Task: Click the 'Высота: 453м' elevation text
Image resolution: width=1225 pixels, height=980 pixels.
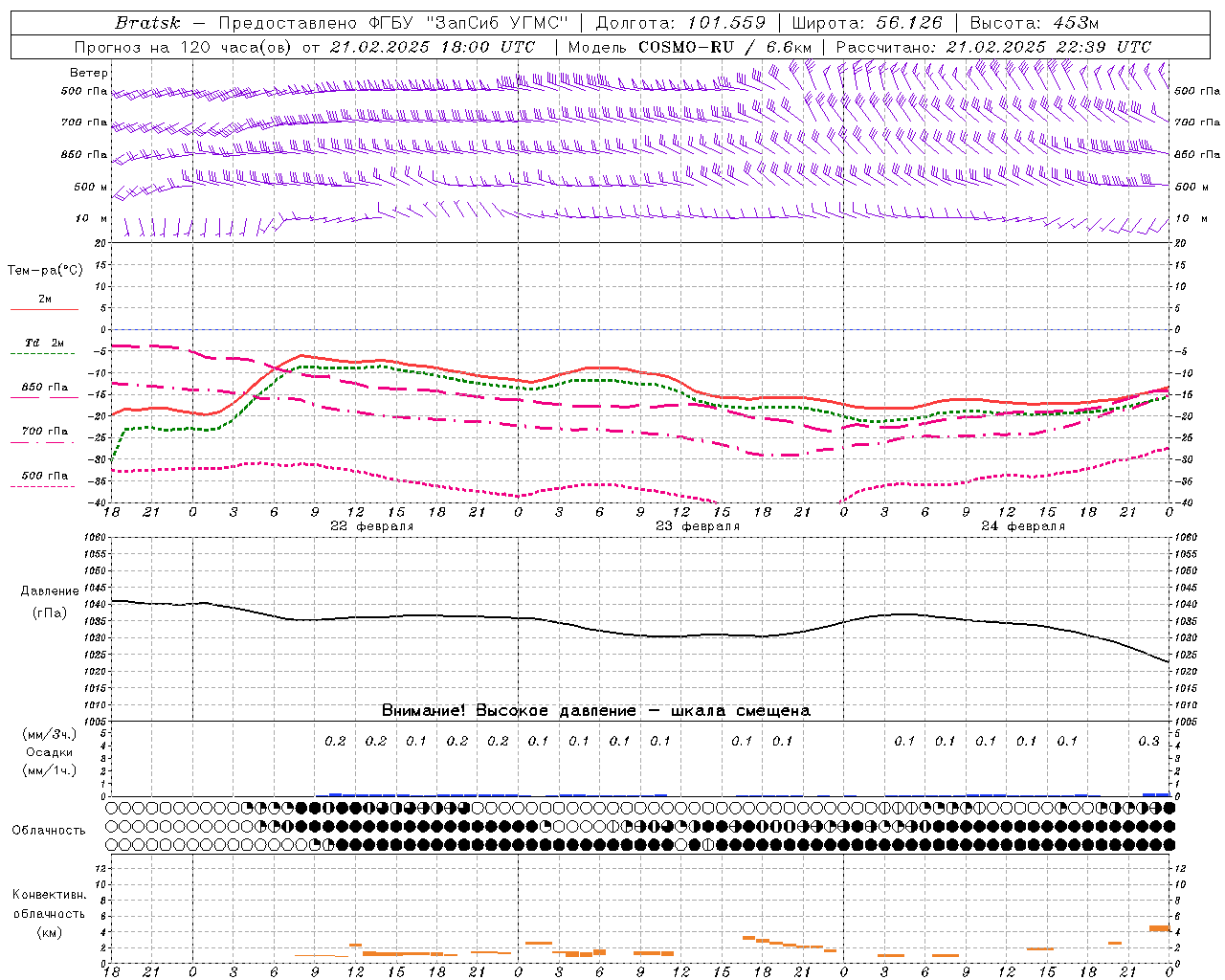Action: pyautogui.click(x=1035, y=23)
